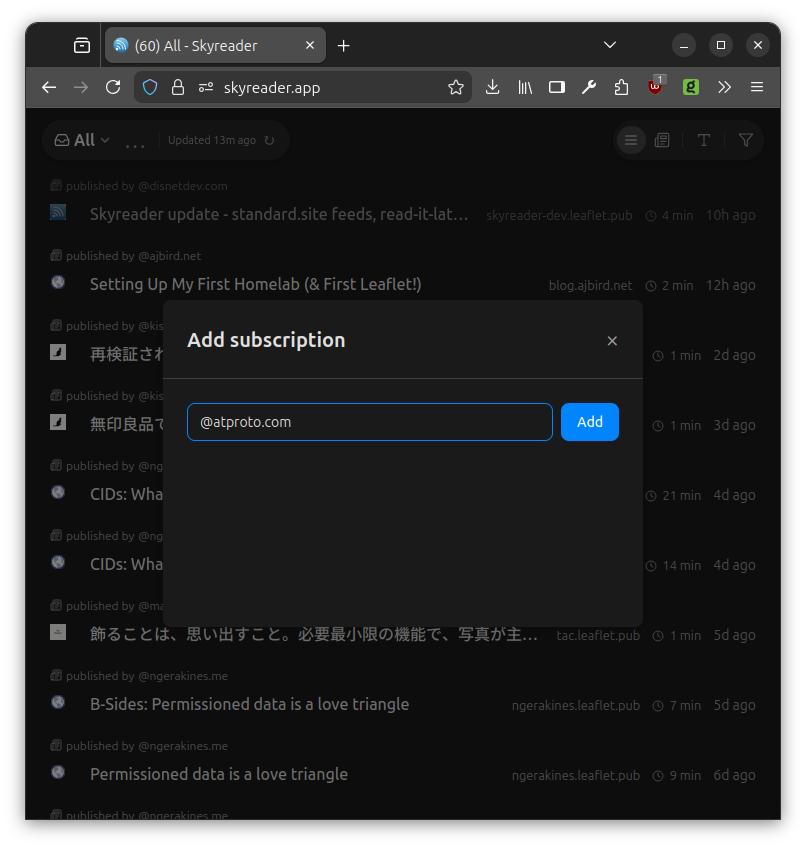Toggle the browser sidebar icon
This screenshot has width=806, height=848.
pos(557,88)
